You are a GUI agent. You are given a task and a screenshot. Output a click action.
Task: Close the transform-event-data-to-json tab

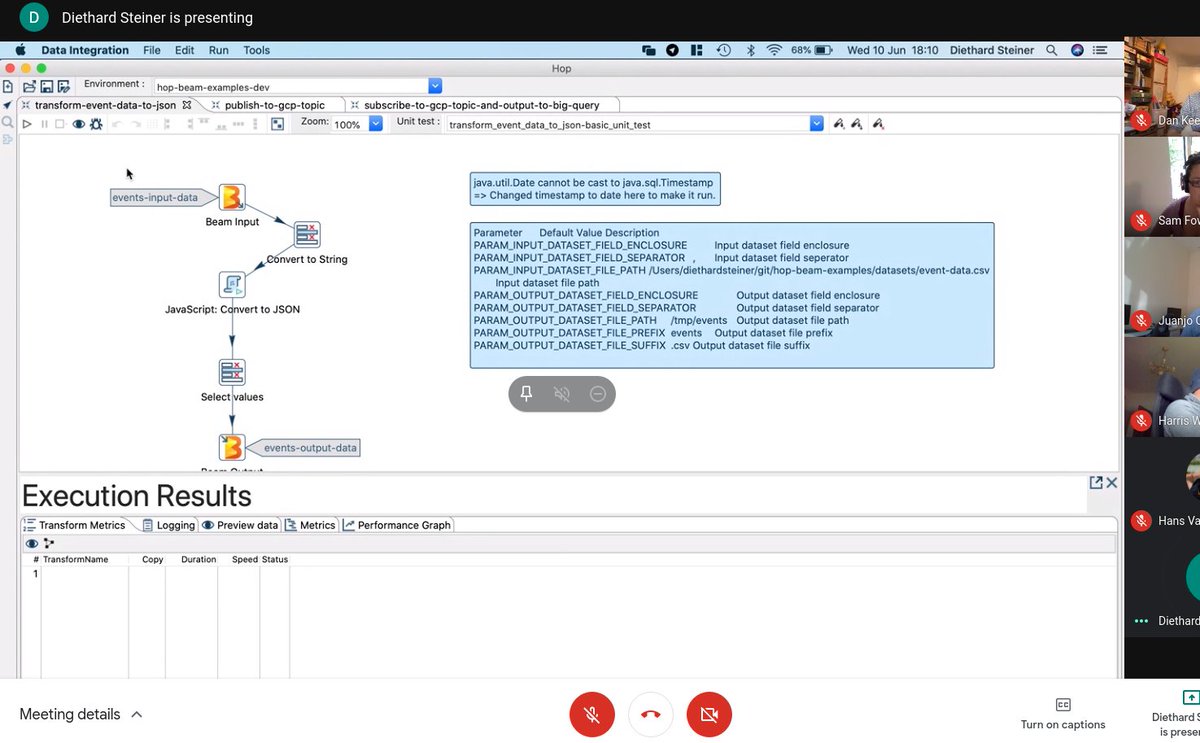click(187, 104)
